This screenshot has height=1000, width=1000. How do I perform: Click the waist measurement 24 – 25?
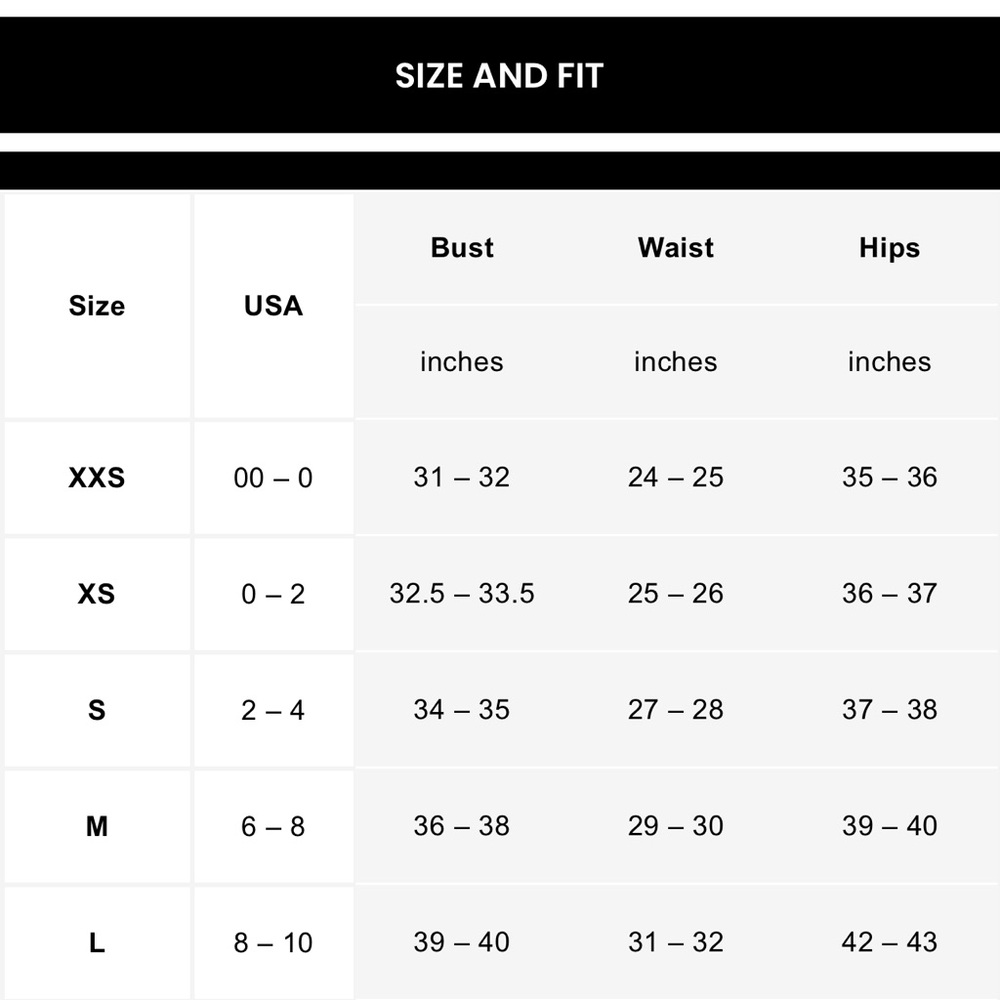[676, 478]
